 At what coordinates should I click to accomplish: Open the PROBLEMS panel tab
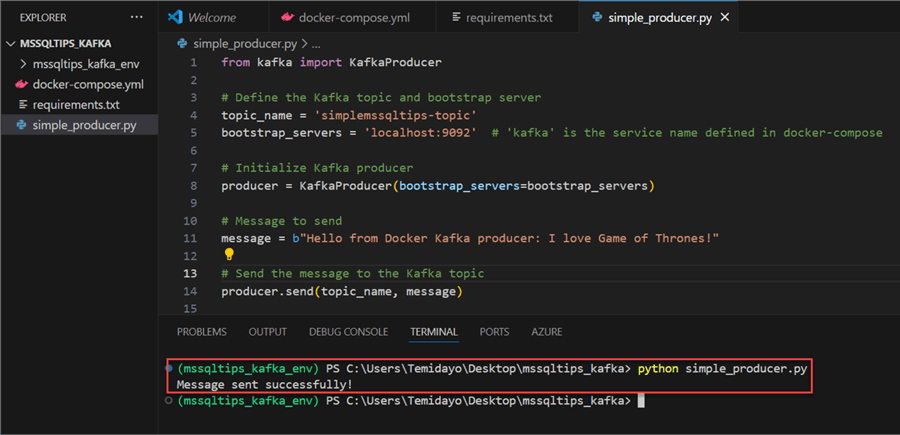(201, 332)
